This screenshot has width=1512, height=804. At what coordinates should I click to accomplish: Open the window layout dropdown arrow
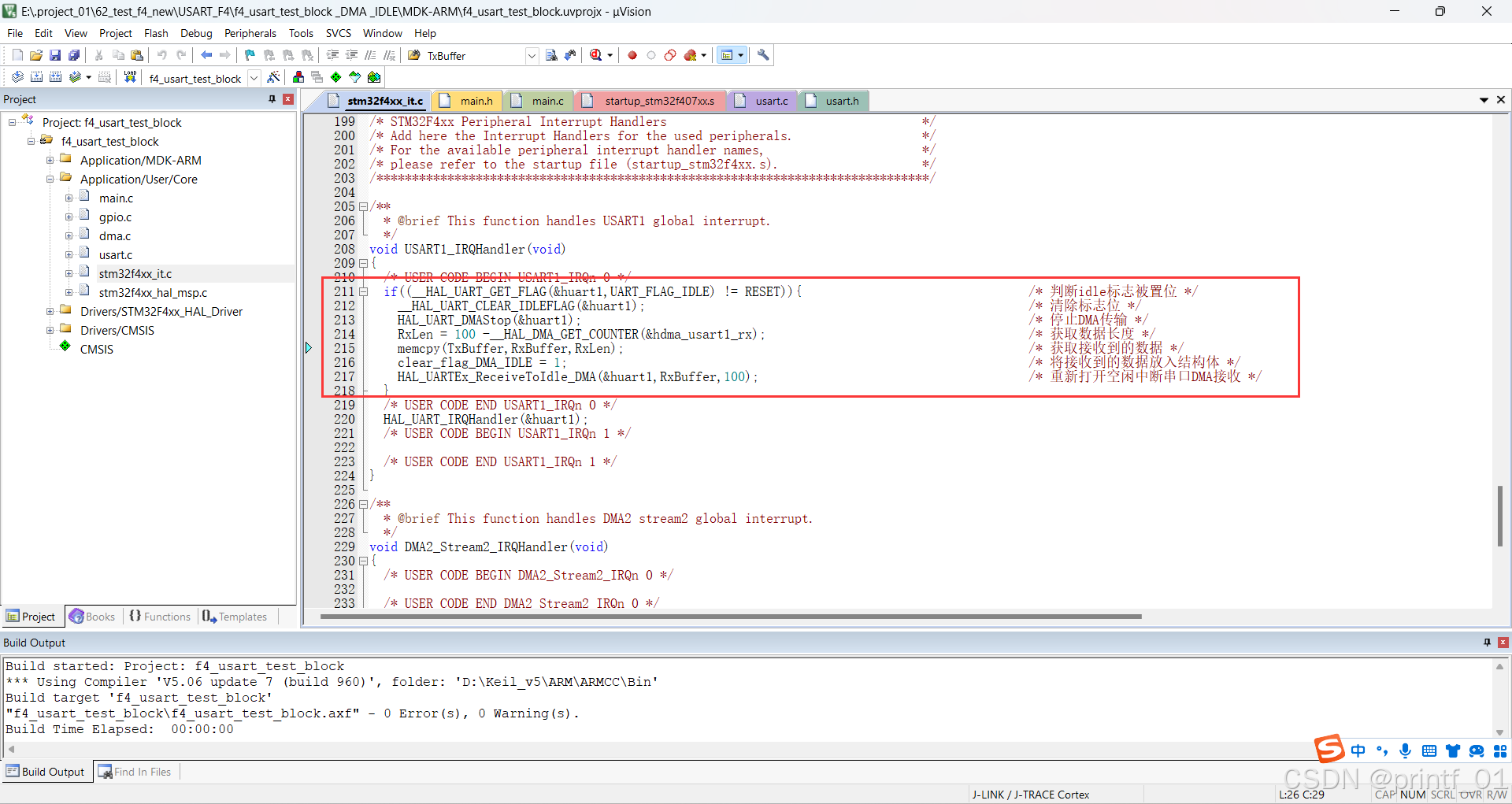tap(741, 55)
